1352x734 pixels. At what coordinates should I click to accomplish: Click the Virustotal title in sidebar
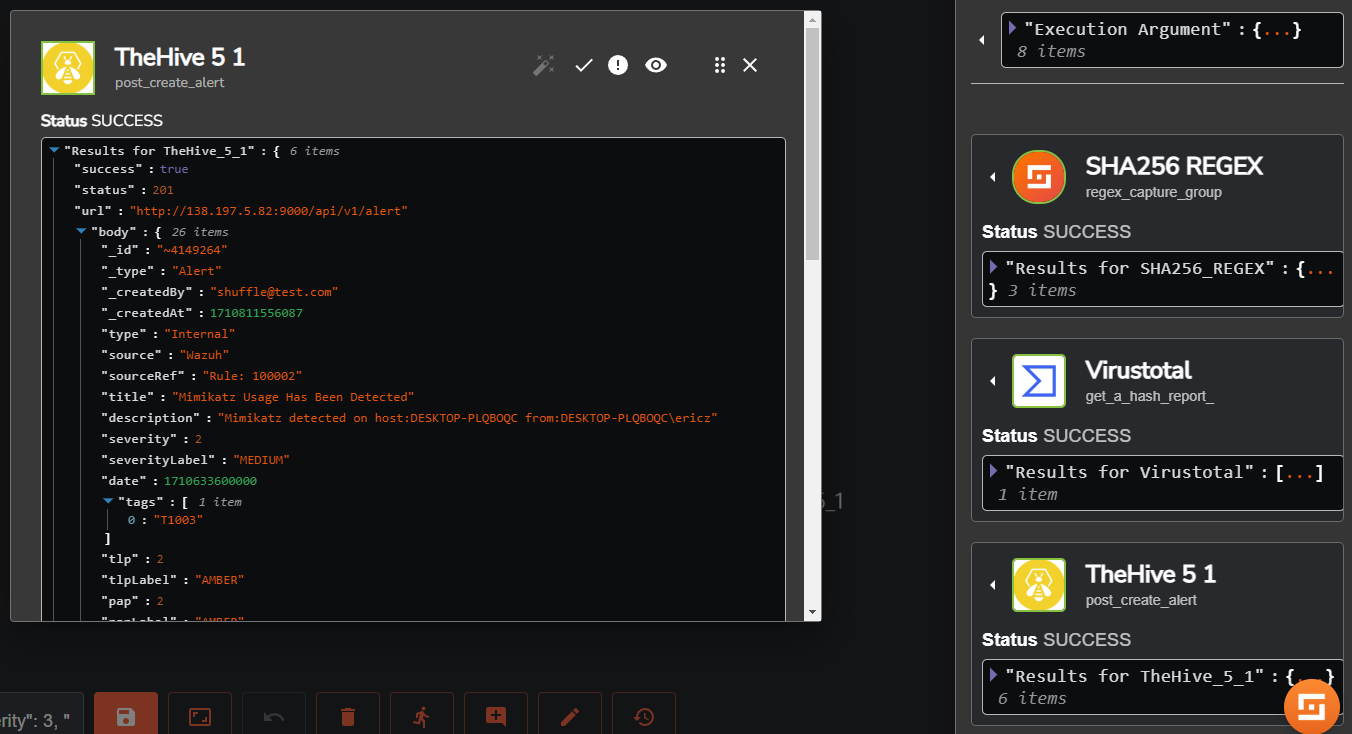1138,370
